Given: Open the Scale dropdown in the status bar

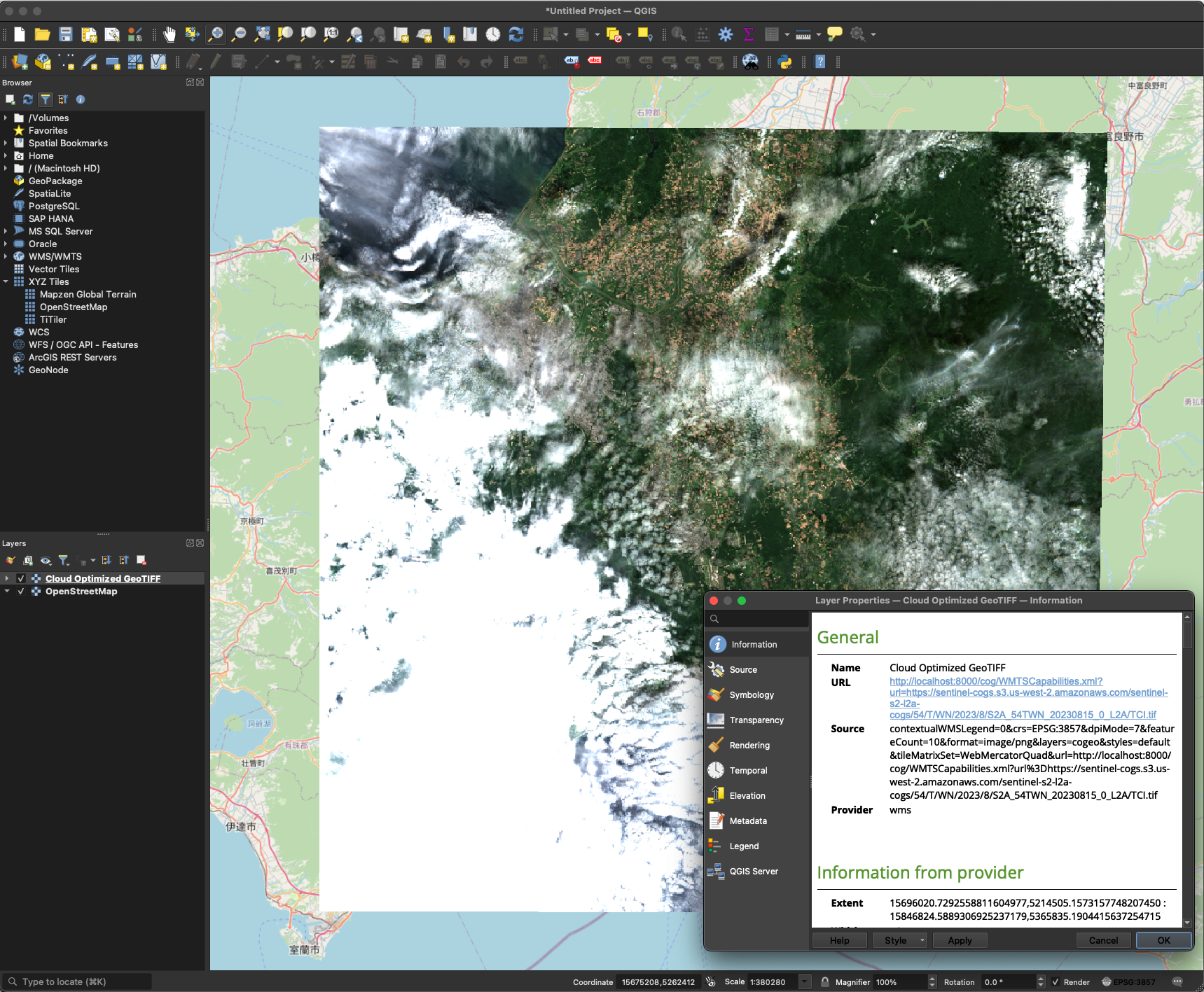Looking at the screenshot, I should (x=805, y=982).
